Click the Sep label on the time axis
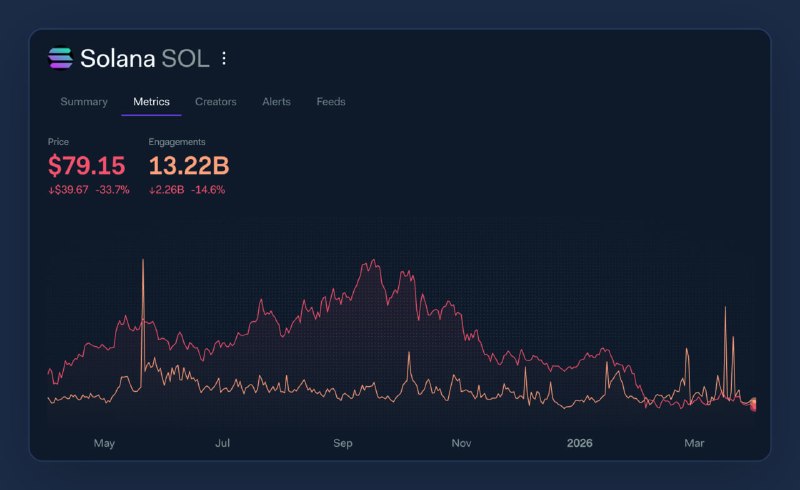This screenshot has height=490, width=800. 343,443
